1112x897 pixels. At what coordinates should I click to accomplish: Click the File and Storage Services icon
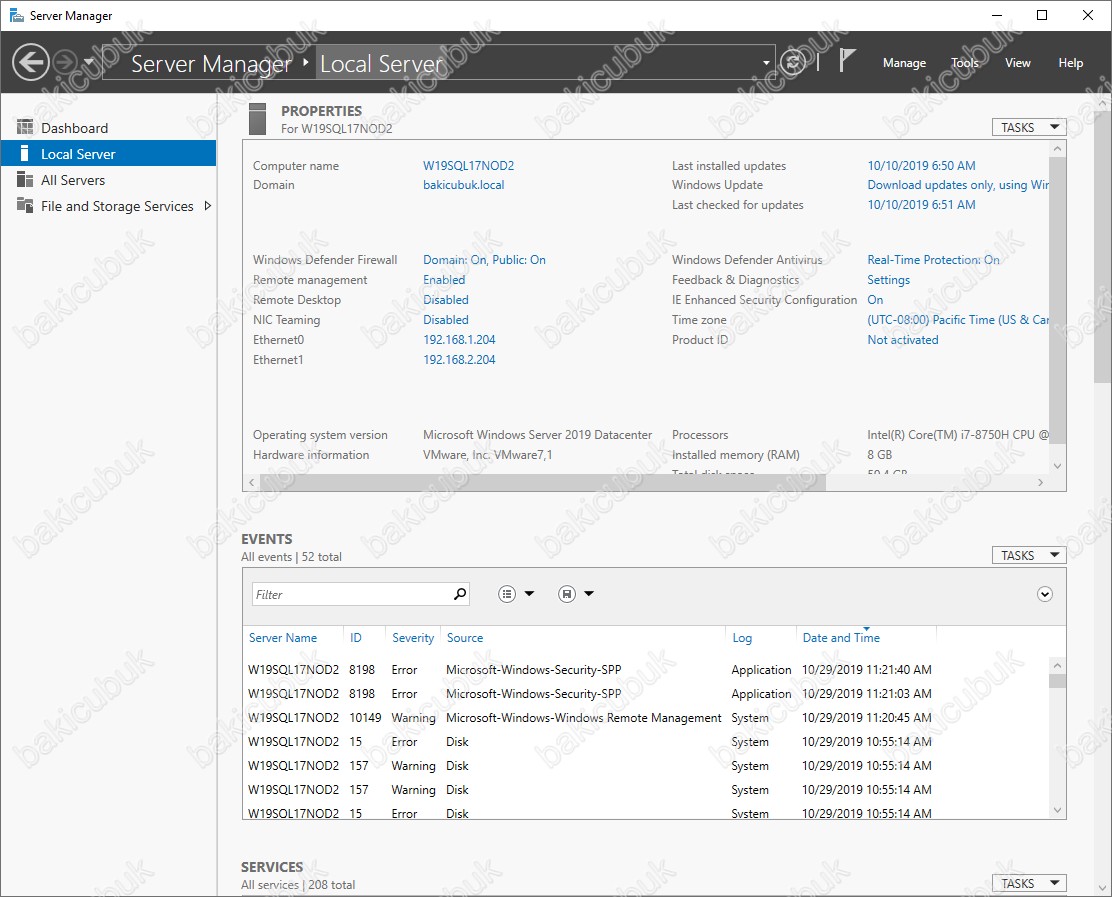pos(25,206)
